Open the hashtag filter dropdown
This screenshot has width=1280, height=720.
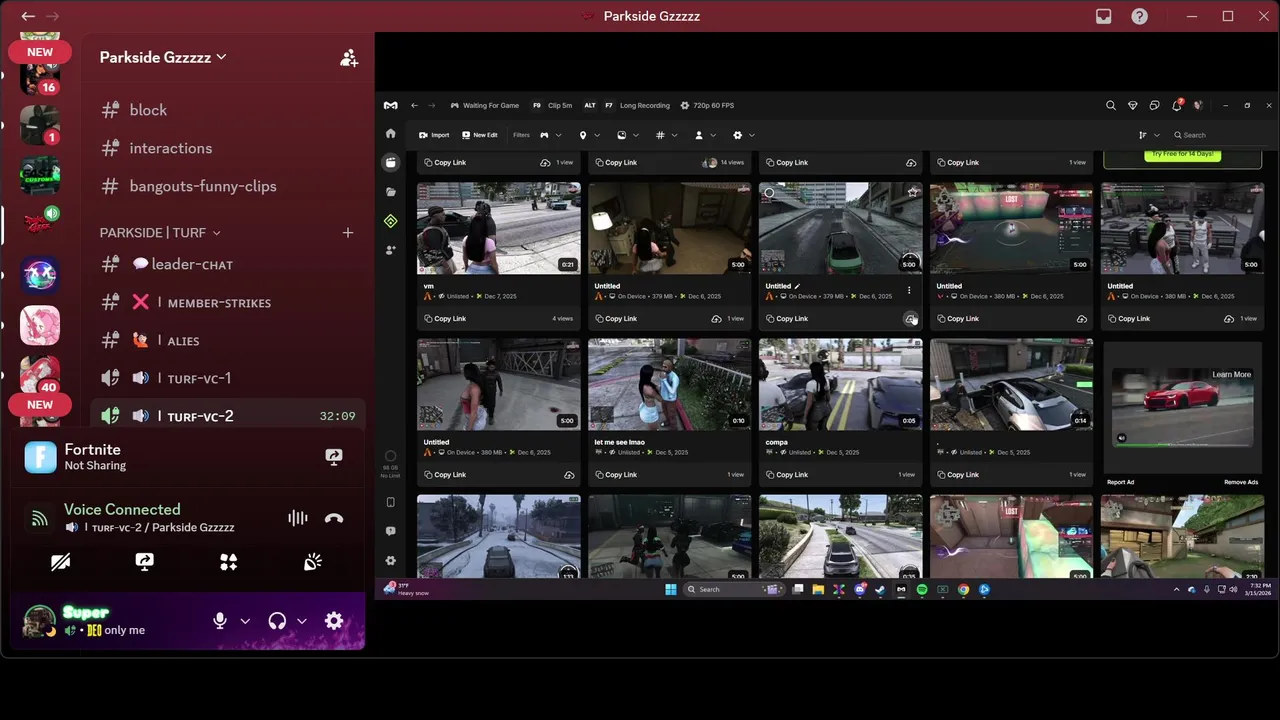667,135
